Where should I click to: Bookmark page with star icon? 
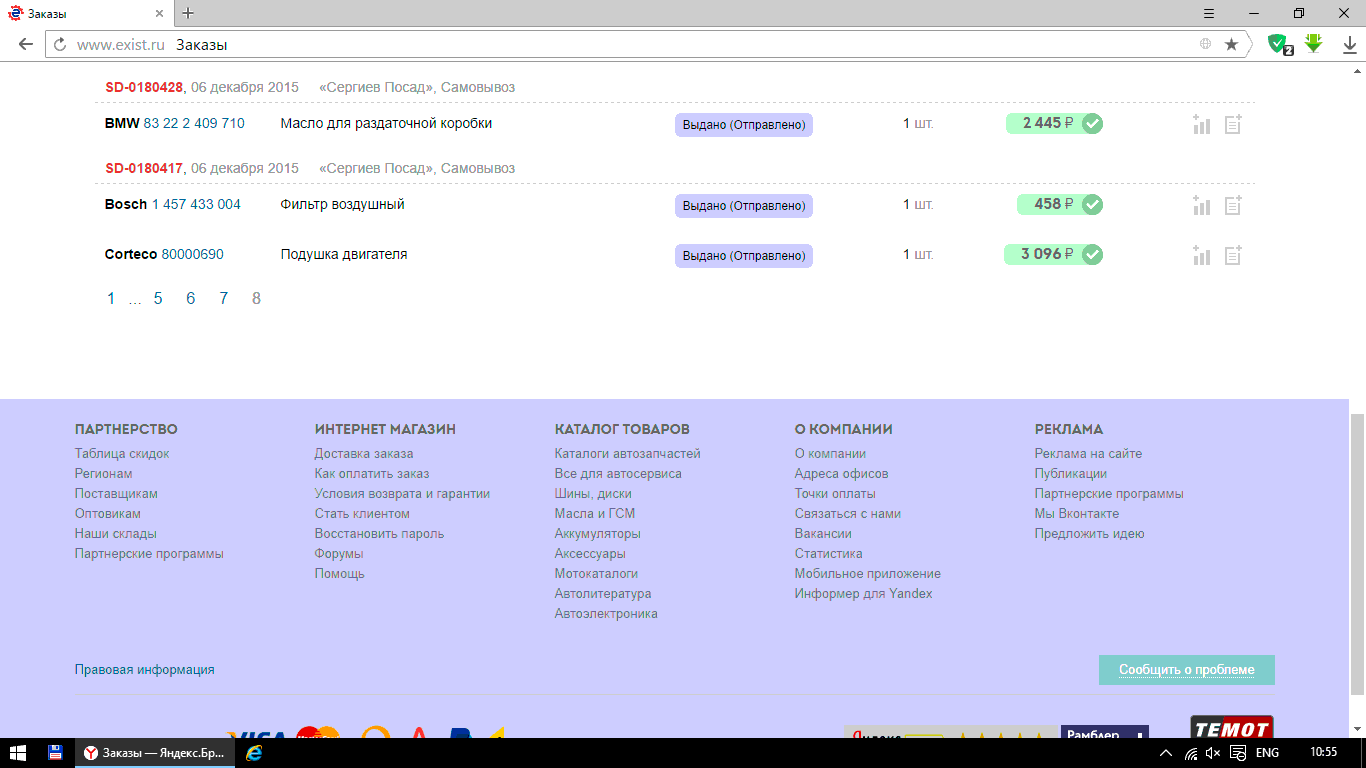(1231, 44)
